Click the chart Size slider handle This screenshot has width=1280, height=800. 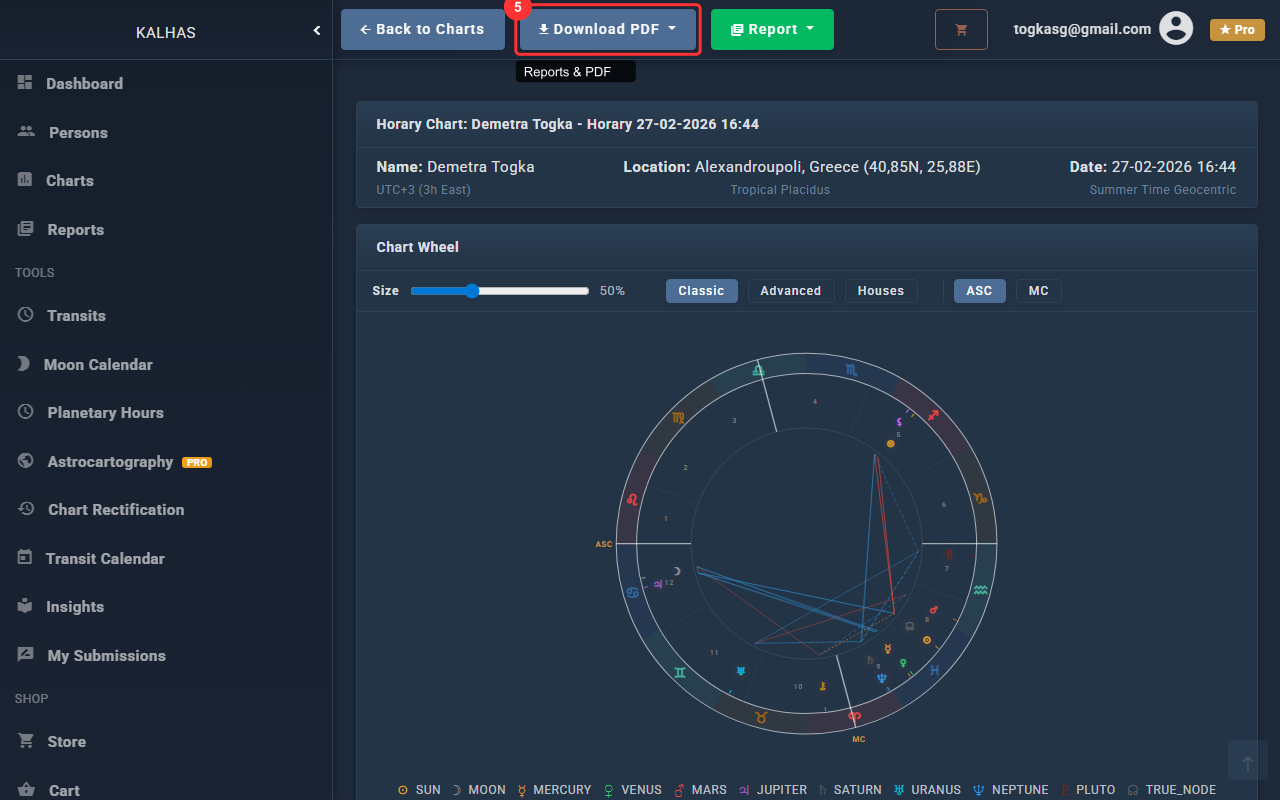pos(472,291)
